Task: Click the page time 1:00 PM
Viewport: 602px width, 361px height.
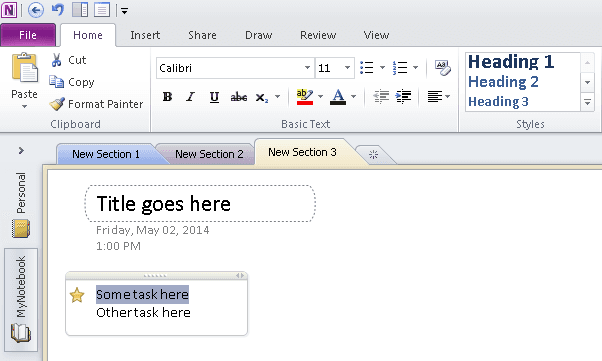Action: tap(118, 246)
